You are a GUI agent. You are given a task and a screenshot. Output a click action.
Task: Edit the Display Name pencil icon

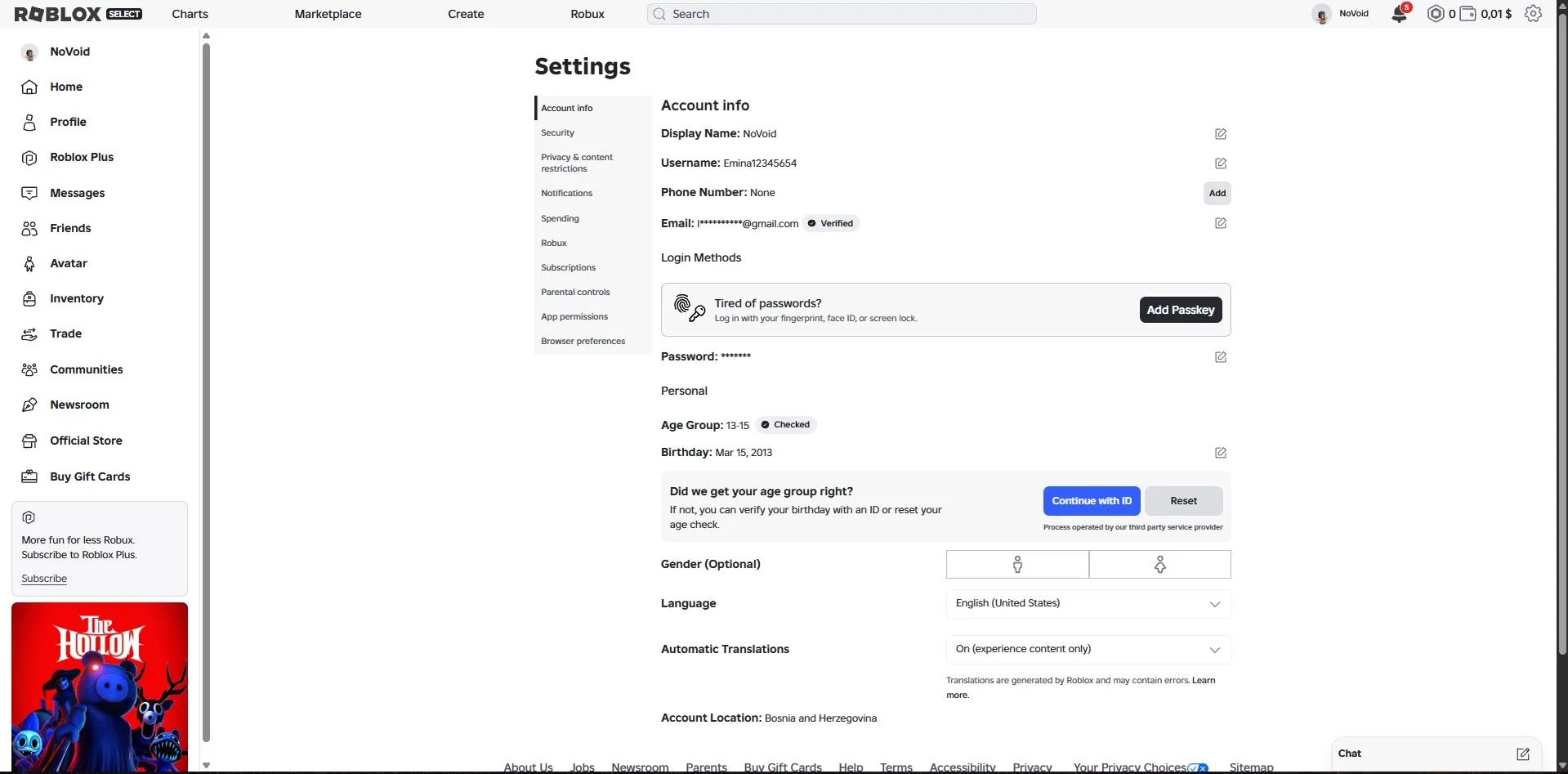point(1221,134)
